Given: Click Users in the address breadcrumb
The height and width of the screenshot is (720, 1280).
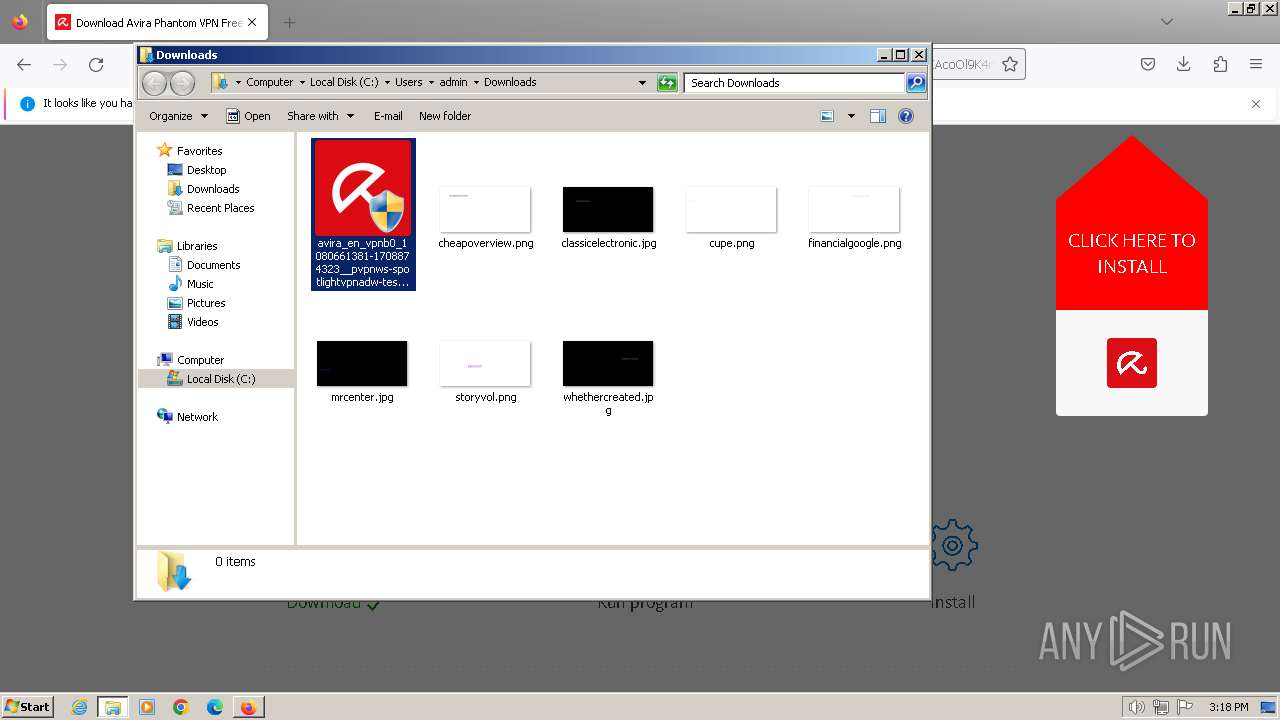Looking at the screenshot, I should tap(408, 83).
